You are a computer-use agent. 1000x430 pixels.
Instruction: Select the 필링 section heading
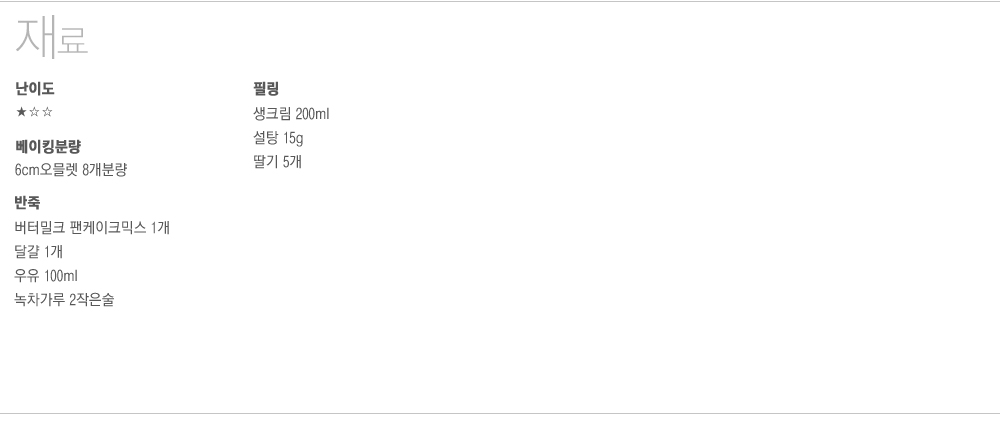266,89
